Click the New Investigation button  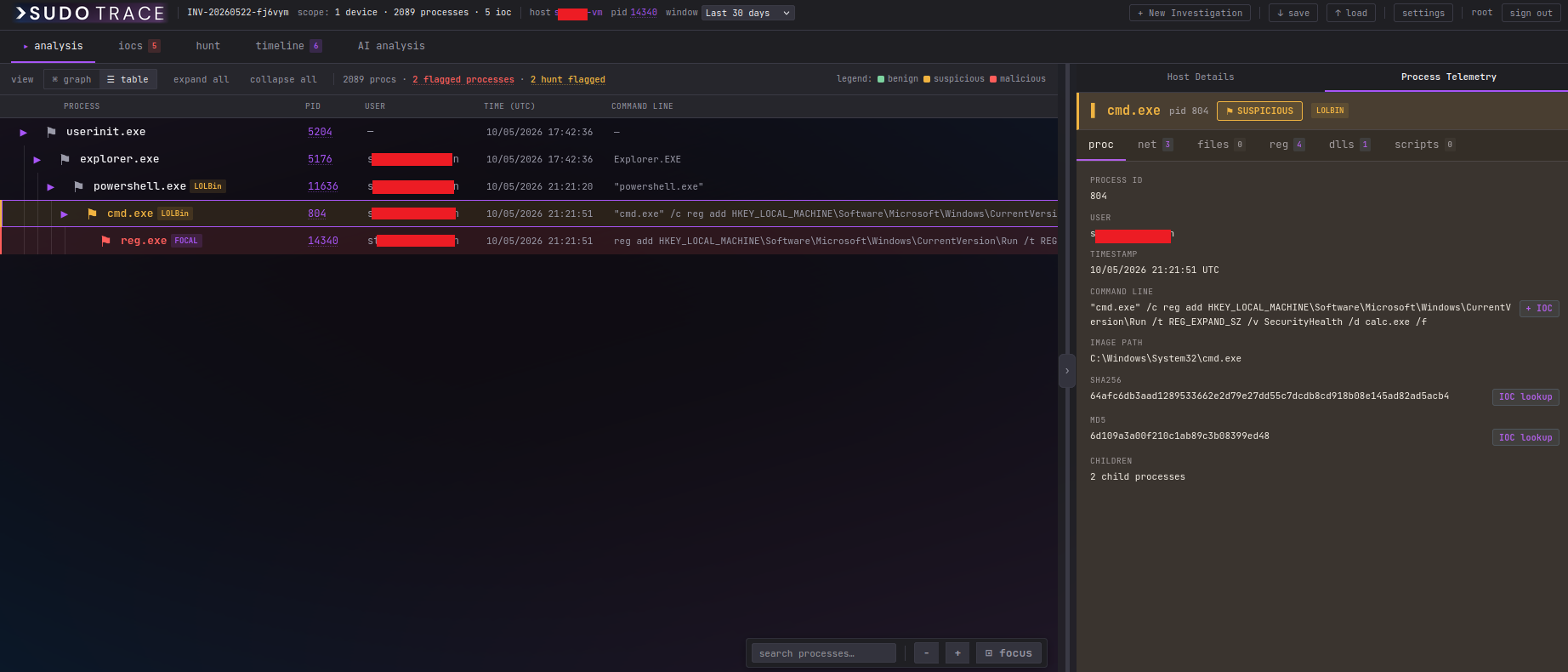1190,13
